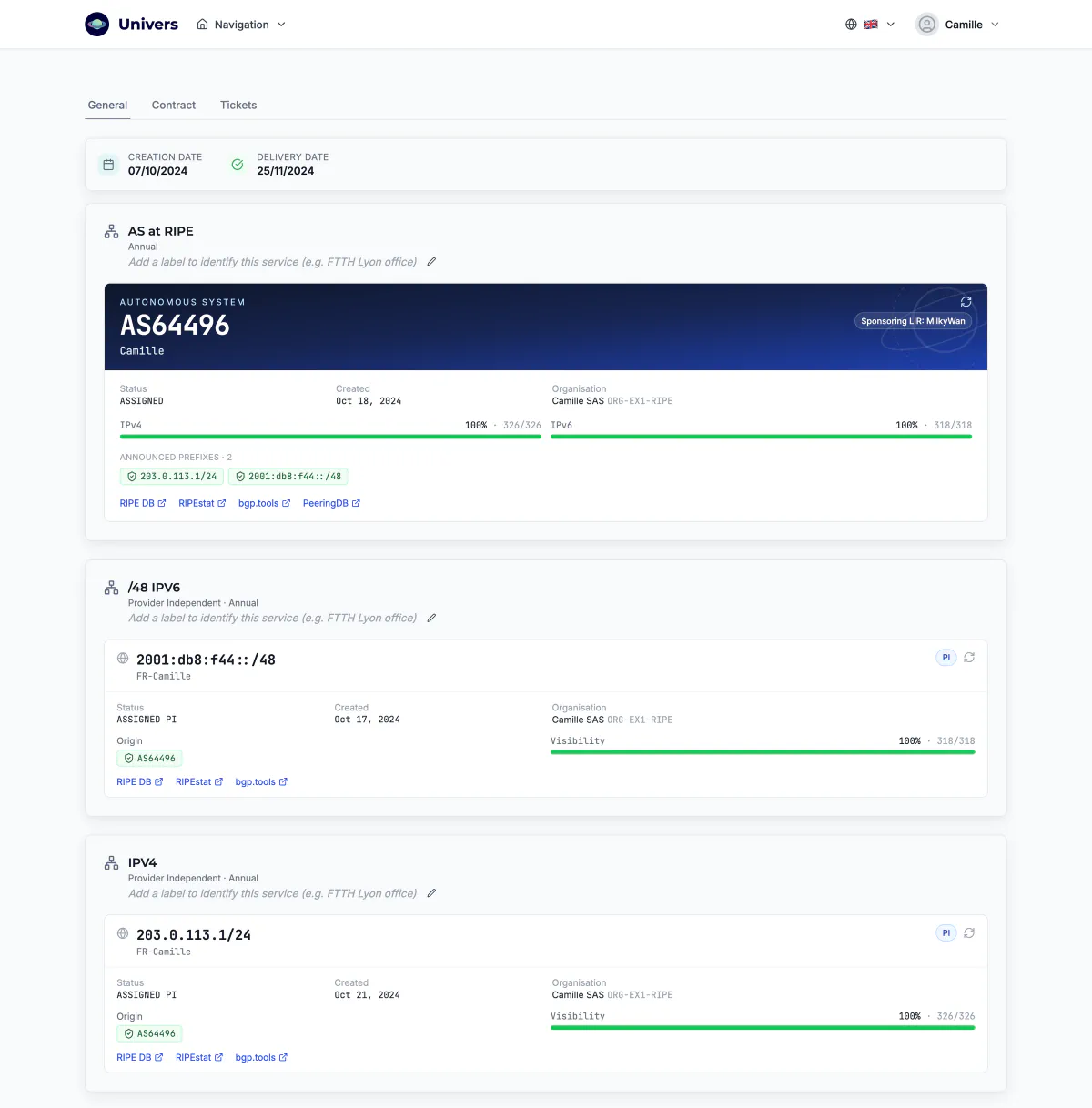Click the 203.0.113.1/24 card title
Image resolution: width=1092 pixels, height=1108 pixels.
click(x=194, y=935)
